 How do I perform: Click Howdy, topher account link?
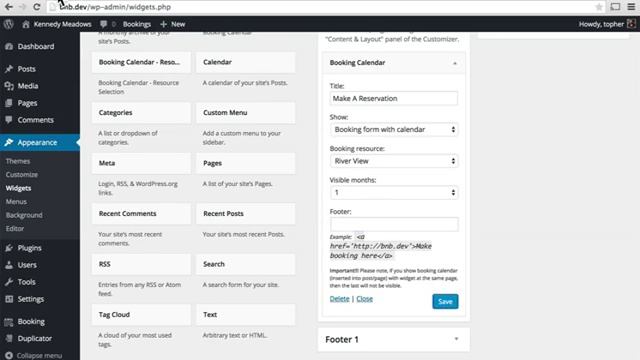(x=601, y=24)
